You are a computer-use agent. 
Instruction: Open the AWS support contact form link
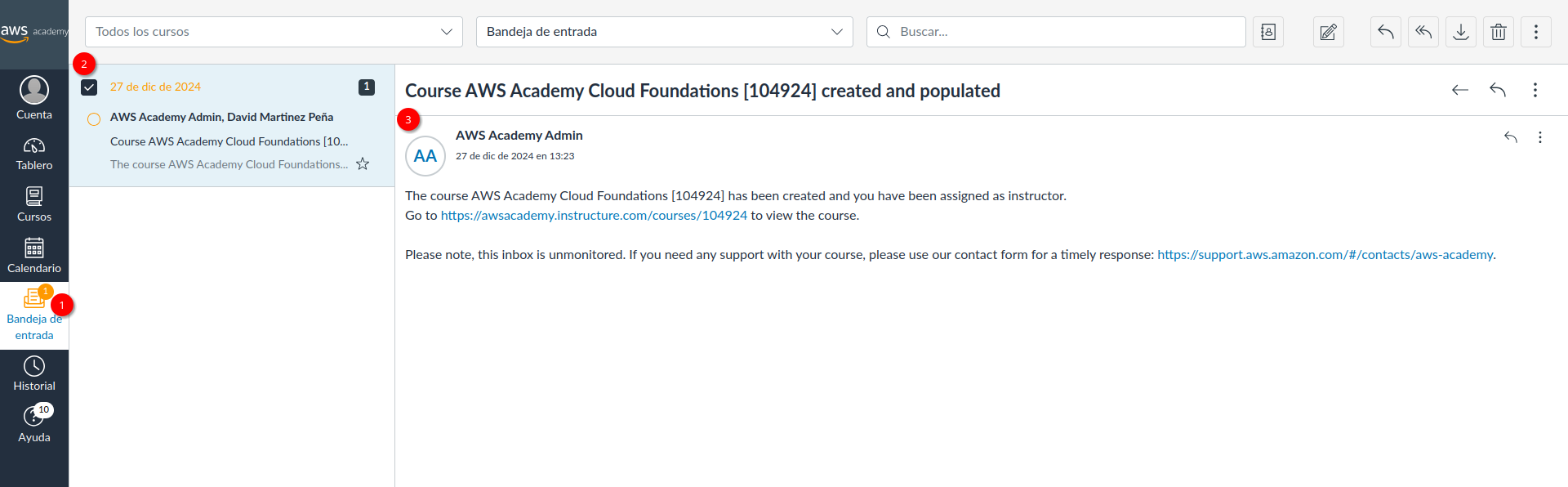click(1325, 255)
